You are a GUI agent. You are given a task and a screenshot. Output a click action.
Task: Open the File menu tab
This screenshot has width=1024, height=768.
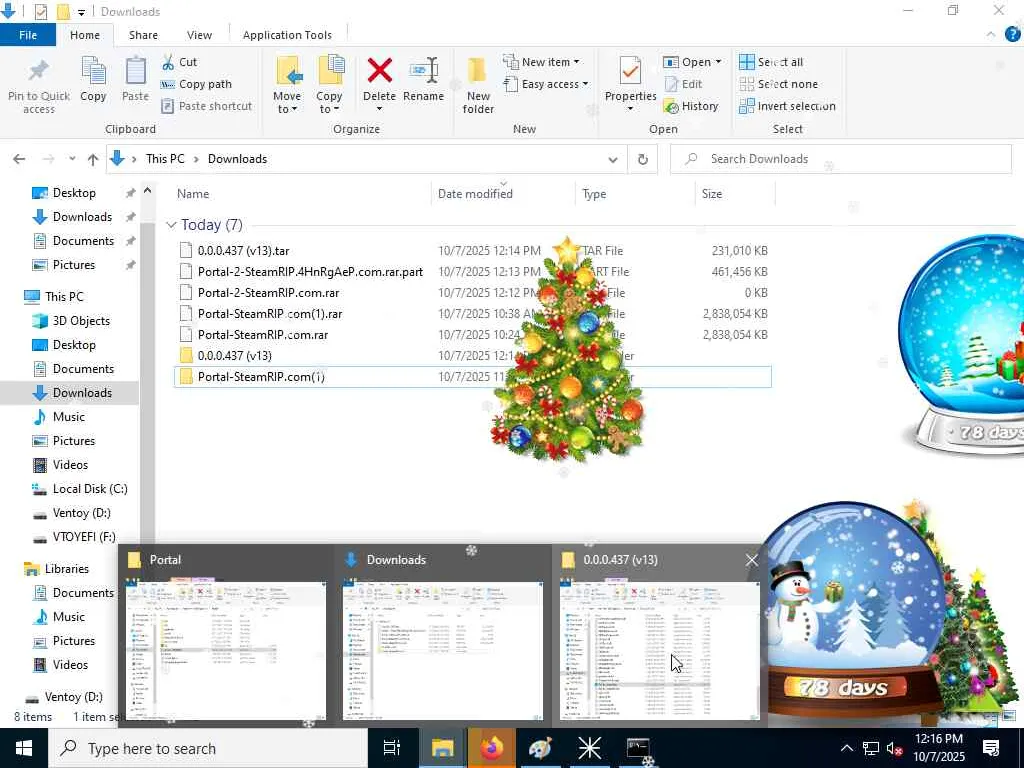pos(28,35)
